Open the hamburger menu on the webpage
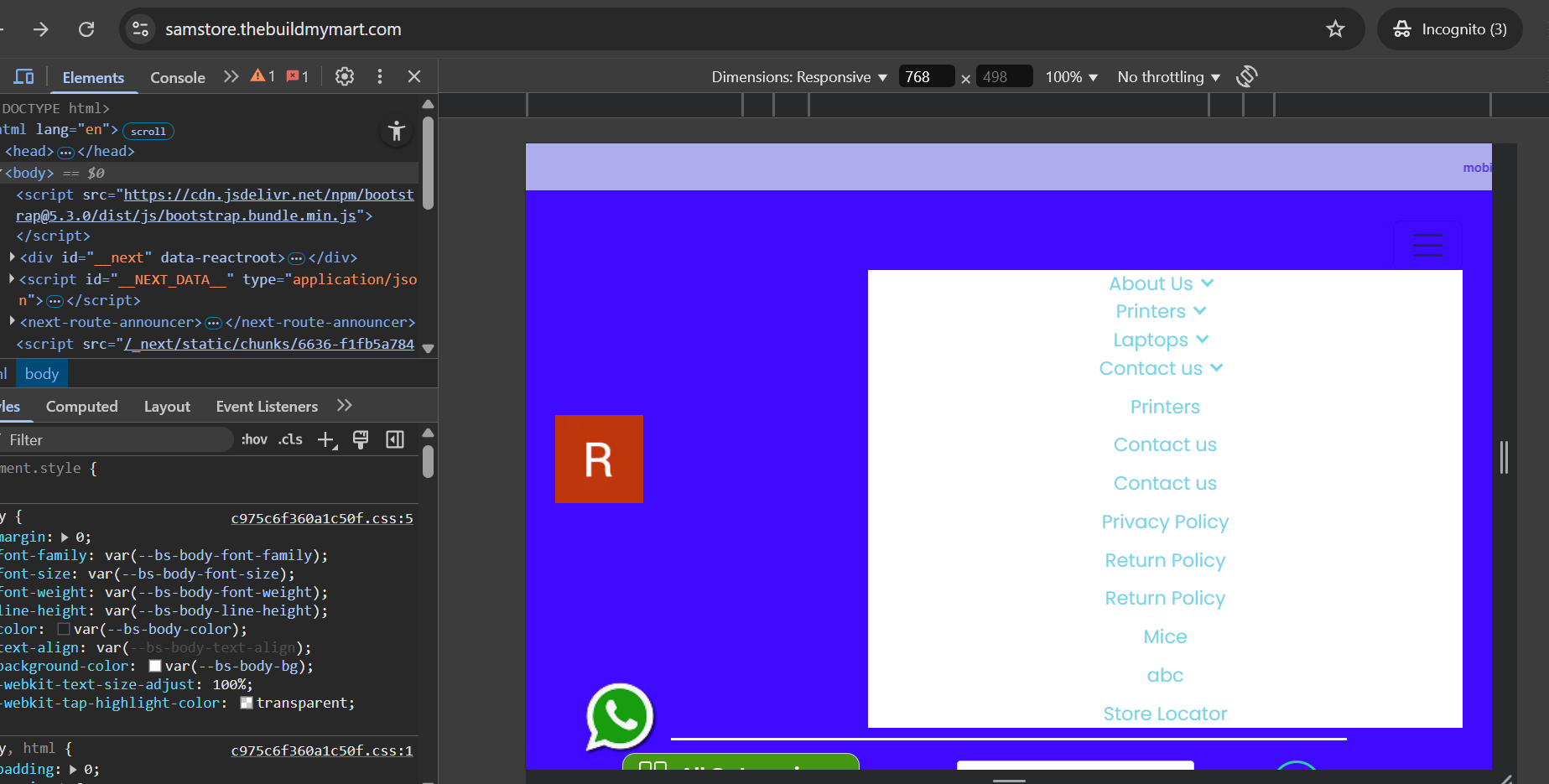This screenshot has width=1549, height=784. 1427,245
